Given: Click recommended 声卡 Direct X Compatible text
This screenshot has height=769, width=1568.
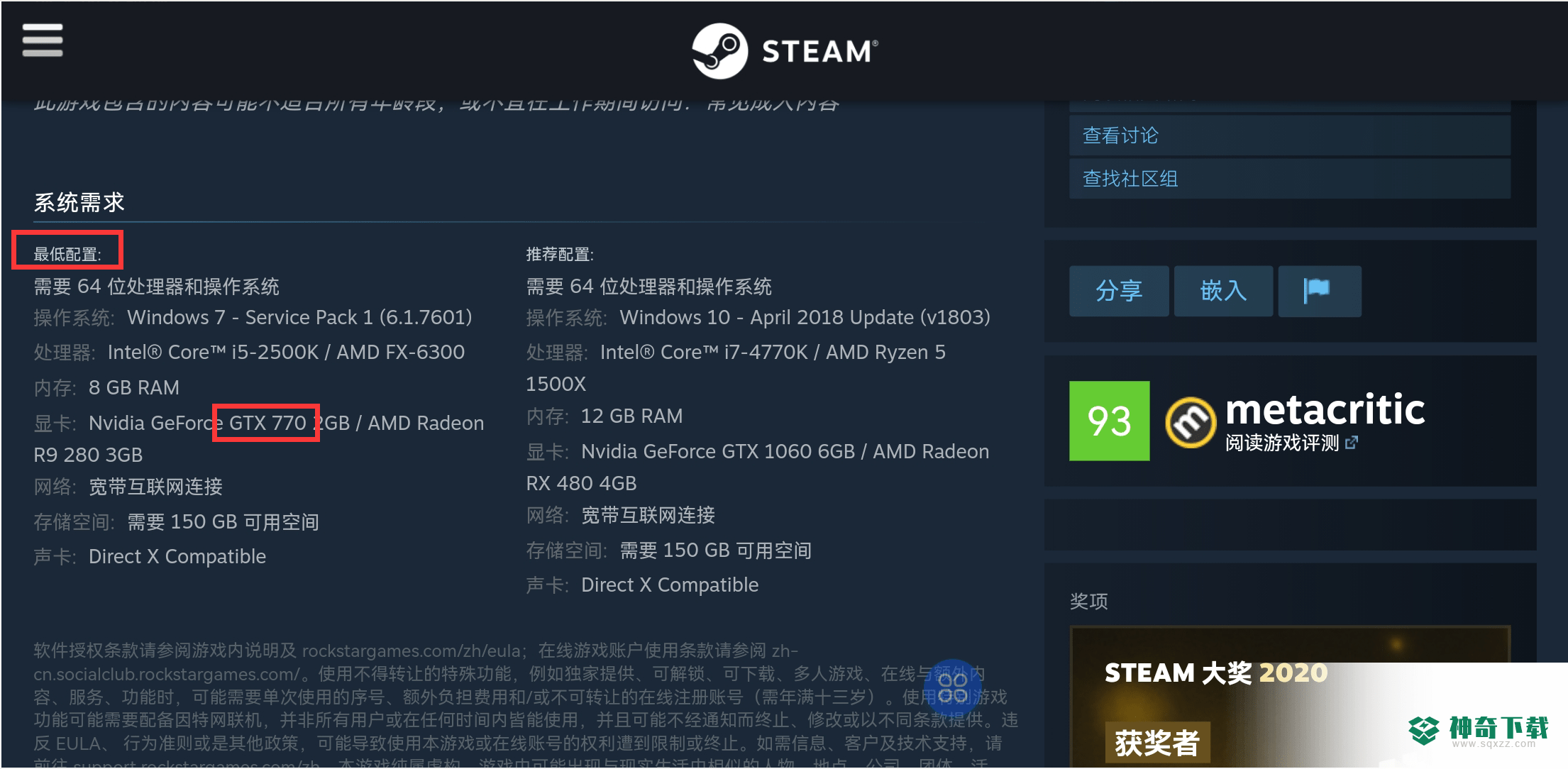Looking at the screenshot, I should pos(642,585).
